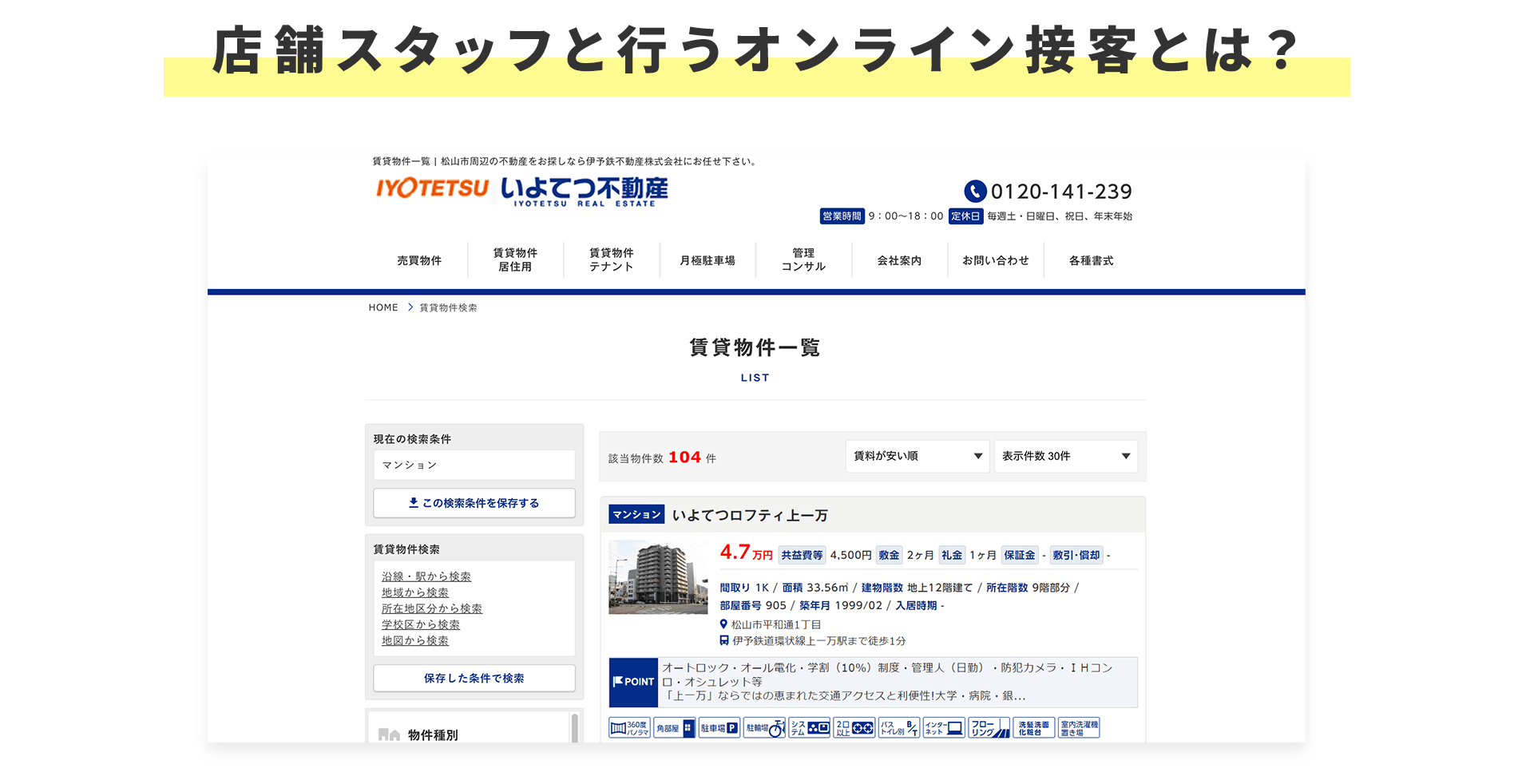Click the 104 result count

[x=685, y=457]
